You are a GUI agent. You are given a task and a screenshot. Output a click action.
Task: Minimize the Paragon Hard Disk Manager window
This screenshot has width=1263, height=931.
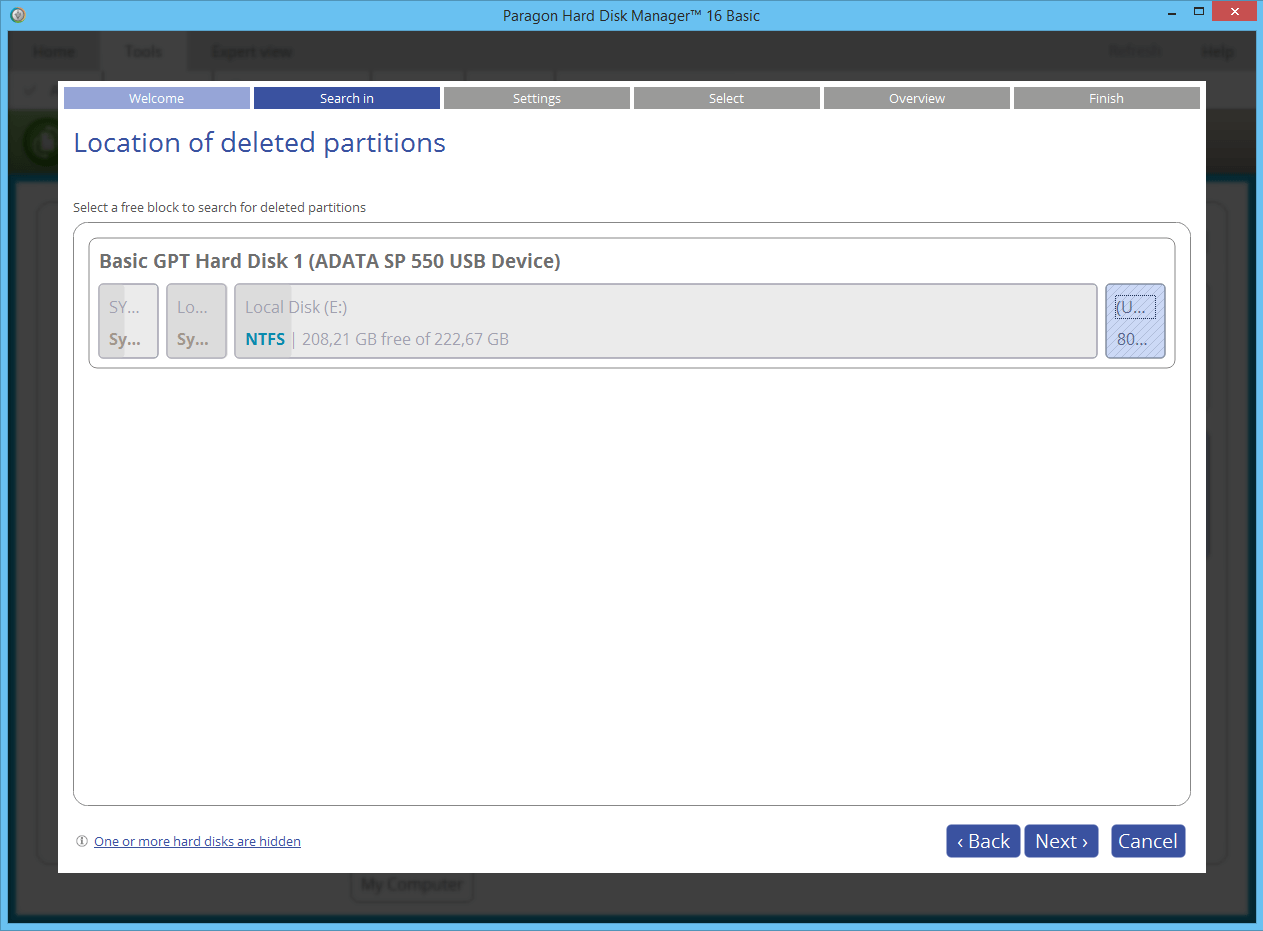[x=1168, y=13]
